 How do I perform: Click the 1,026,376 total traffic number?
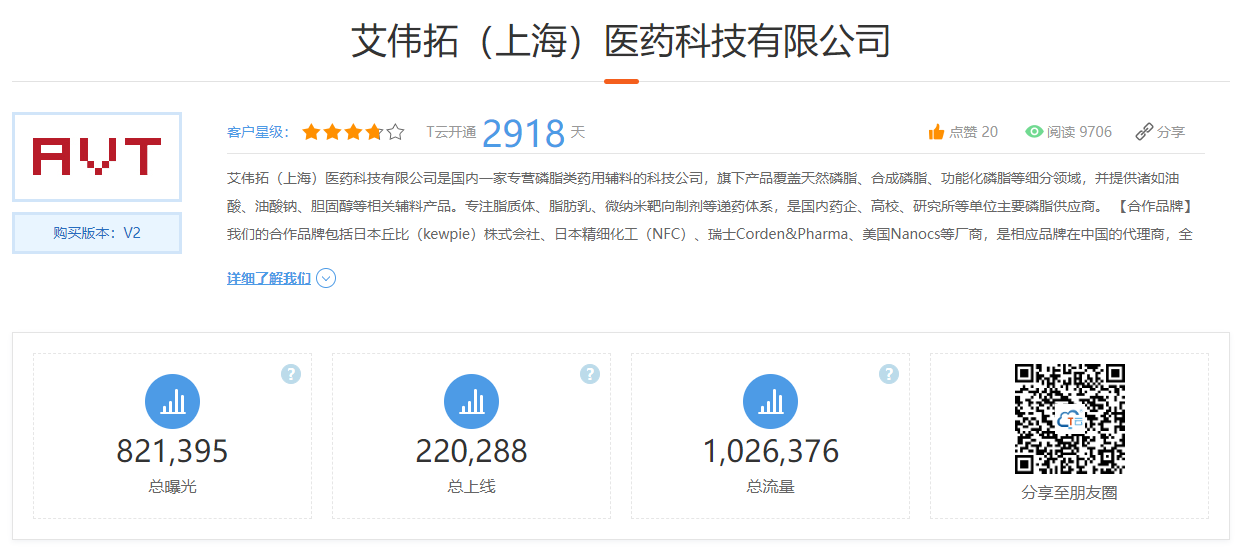tap(770, 452)
